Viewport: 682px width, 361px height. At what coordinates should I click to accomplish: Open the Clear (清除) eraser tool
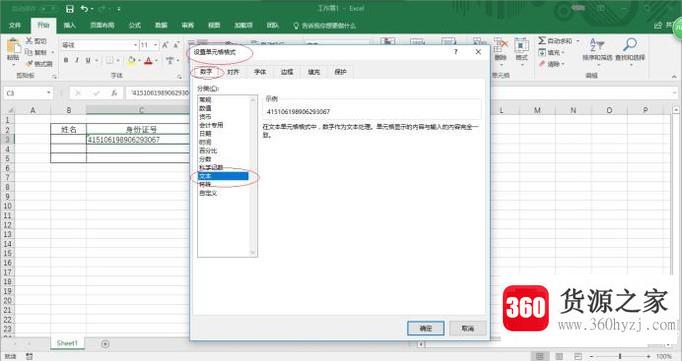tap(551, 64)
